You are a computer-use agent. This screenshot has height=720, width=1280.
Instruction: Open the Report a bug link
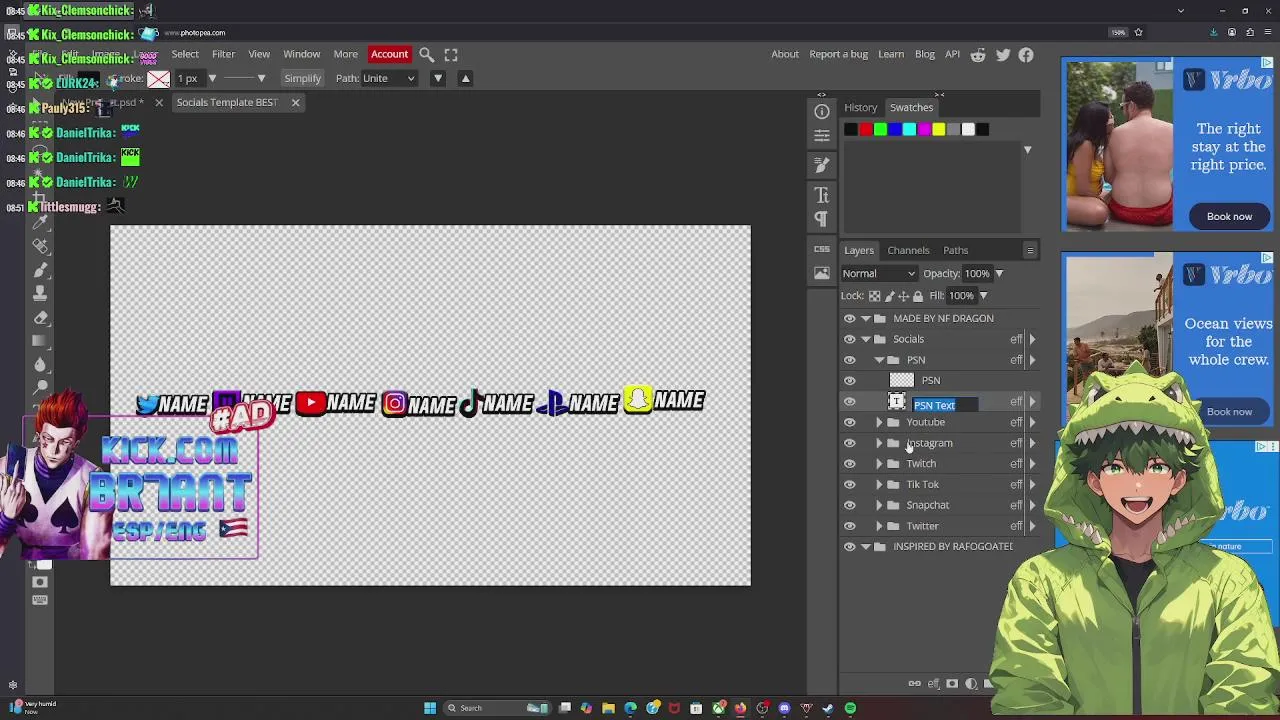click(x=838, y=54)
